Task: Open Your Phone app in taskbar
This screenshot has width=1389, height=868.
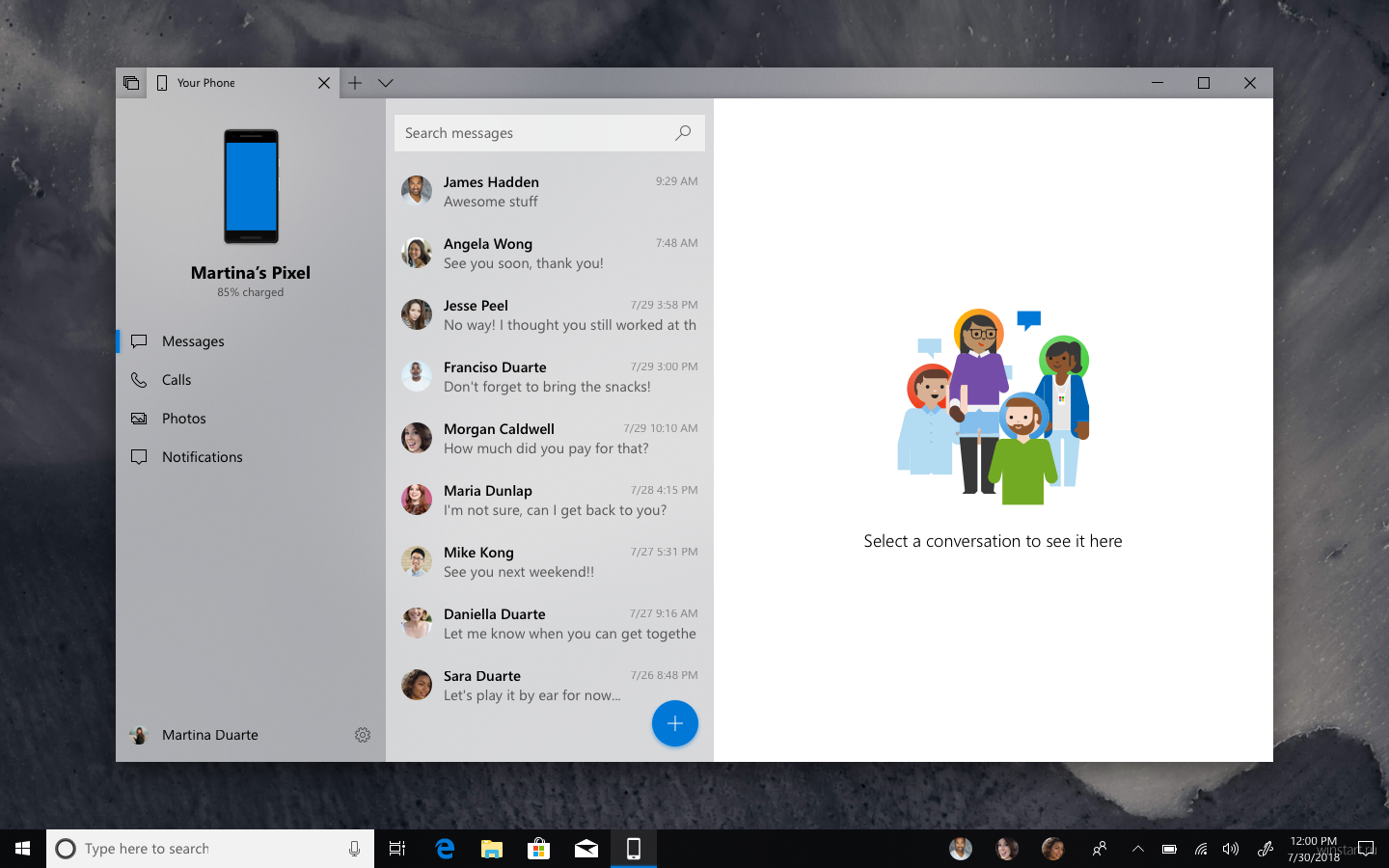Action: [633, 849]
